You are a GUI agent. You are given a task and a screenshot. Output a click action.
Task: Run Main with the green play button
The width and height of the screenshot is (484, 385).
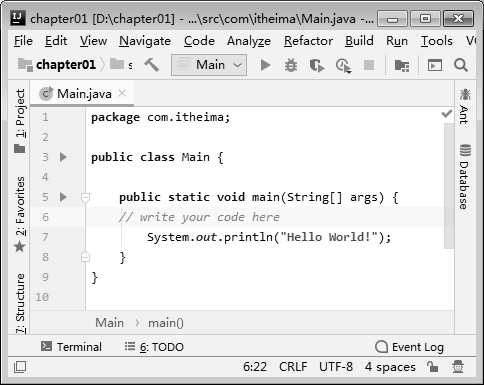coord(265,65)
